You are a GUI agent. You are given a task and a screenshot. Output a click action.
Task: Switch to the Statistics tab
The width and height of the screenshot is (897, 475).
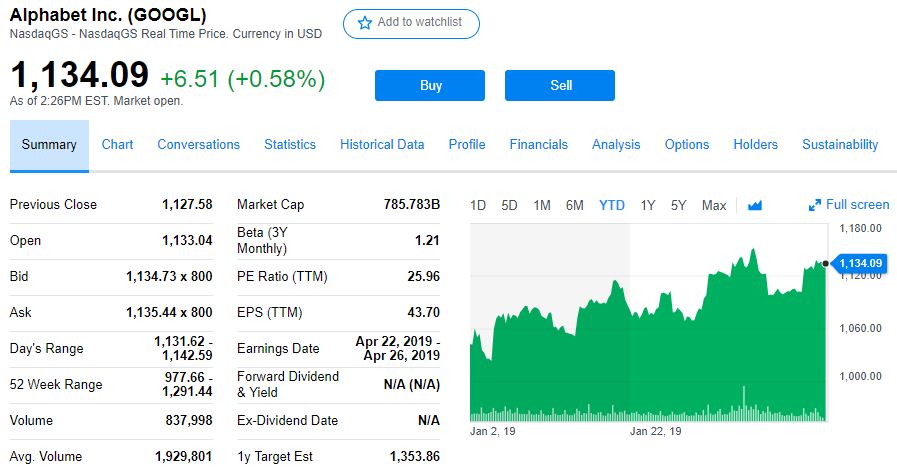click(290, 145)
